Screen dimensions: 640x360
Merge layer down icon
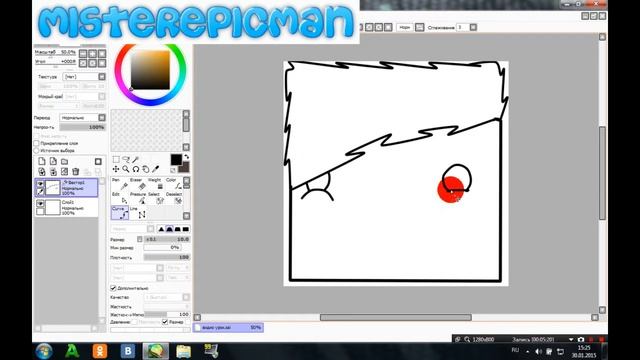pyautogui.click(x=53, y=171)
